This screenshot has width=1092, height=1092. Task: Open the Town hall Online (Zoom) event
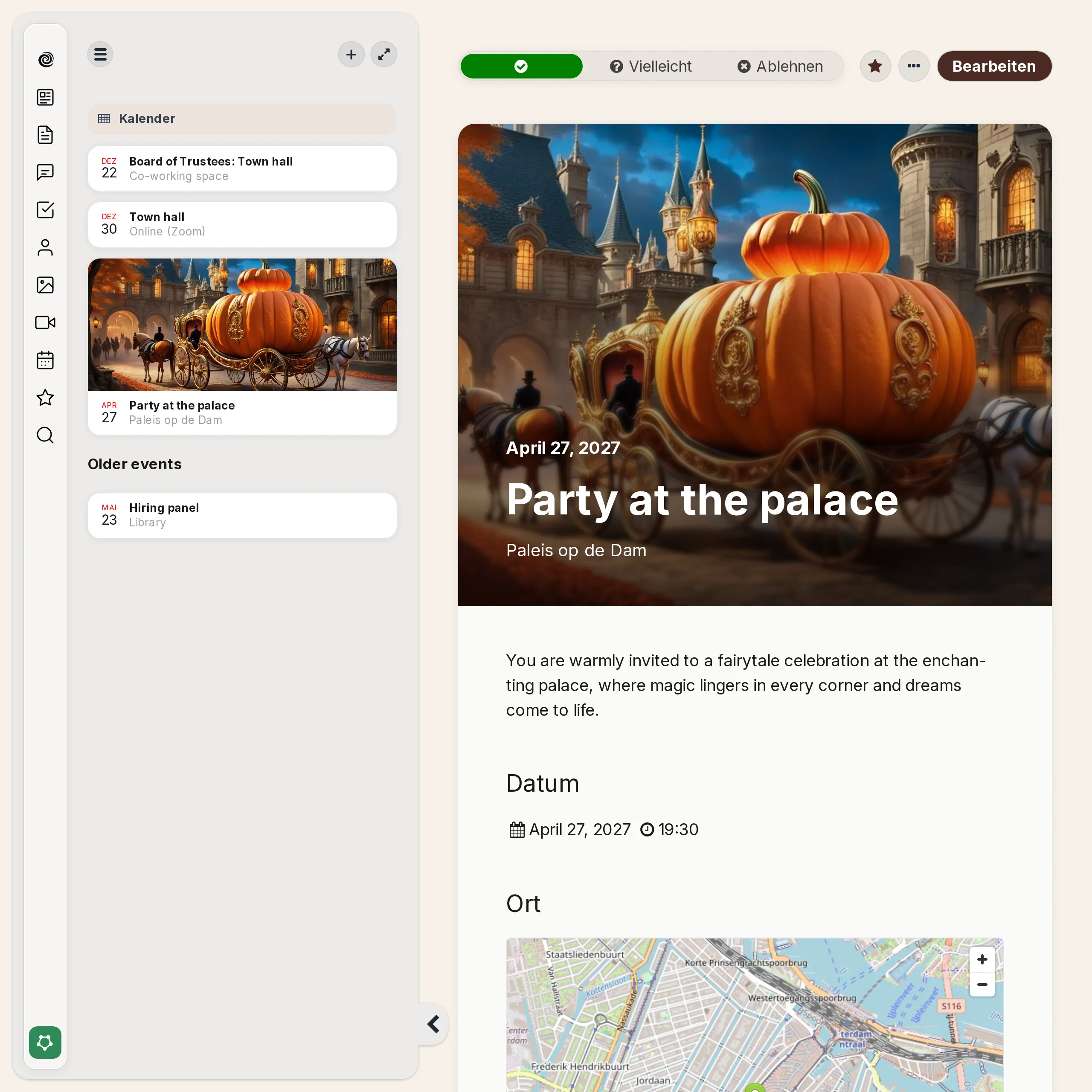[x=242, y=224]
